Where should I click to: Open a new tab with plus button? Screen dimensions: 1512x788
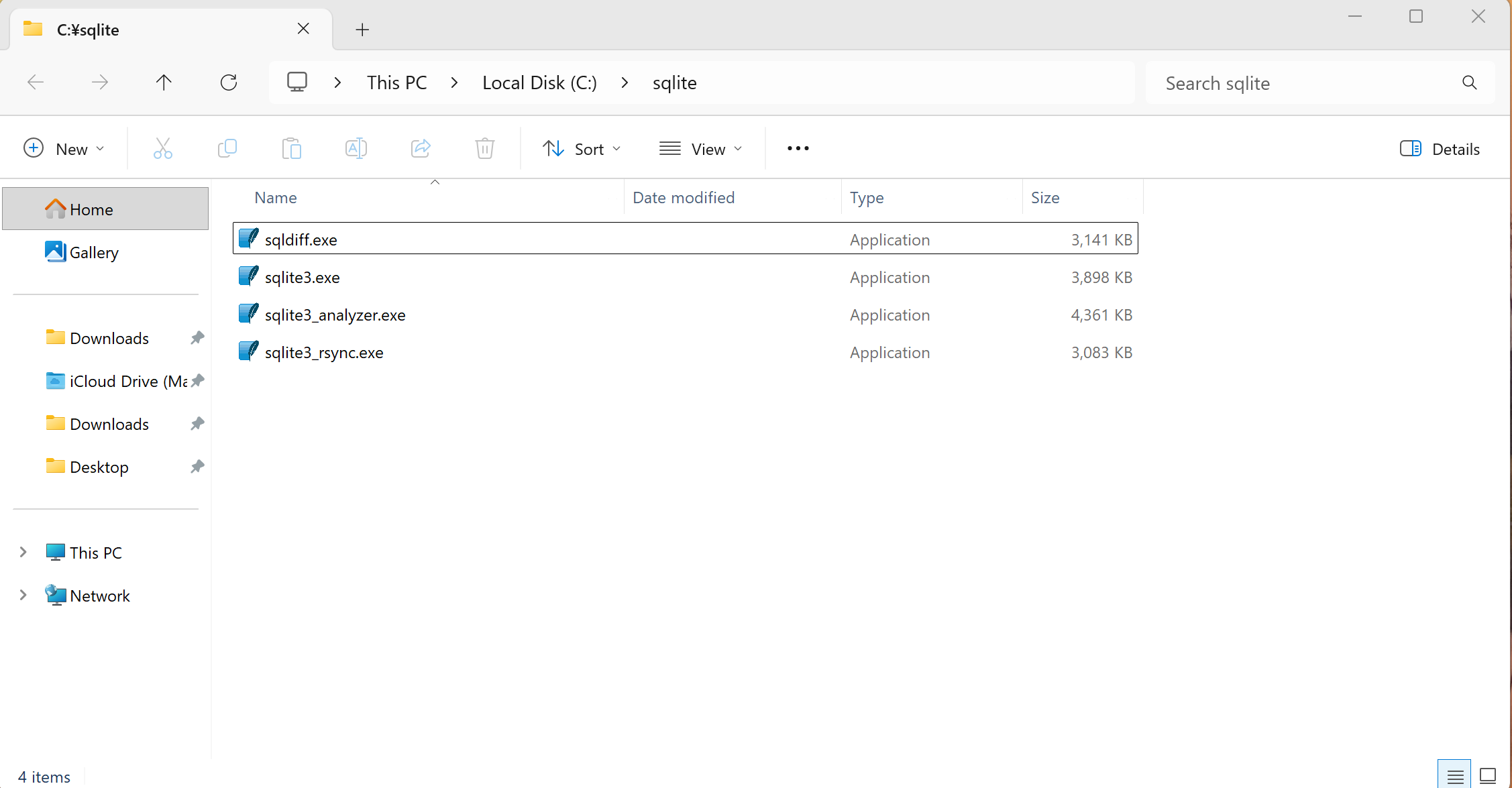362,30
